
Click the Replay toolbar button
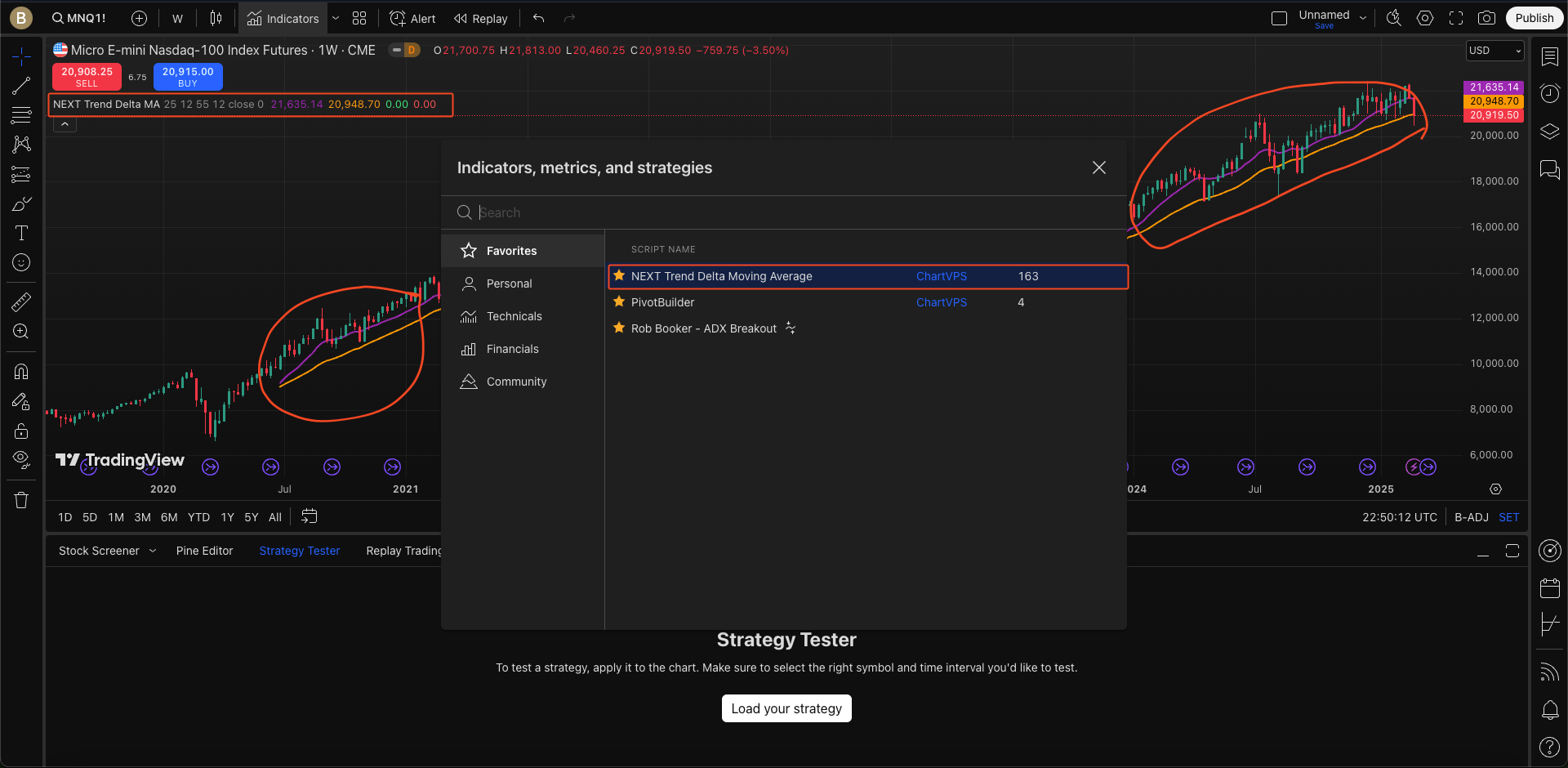481,18
